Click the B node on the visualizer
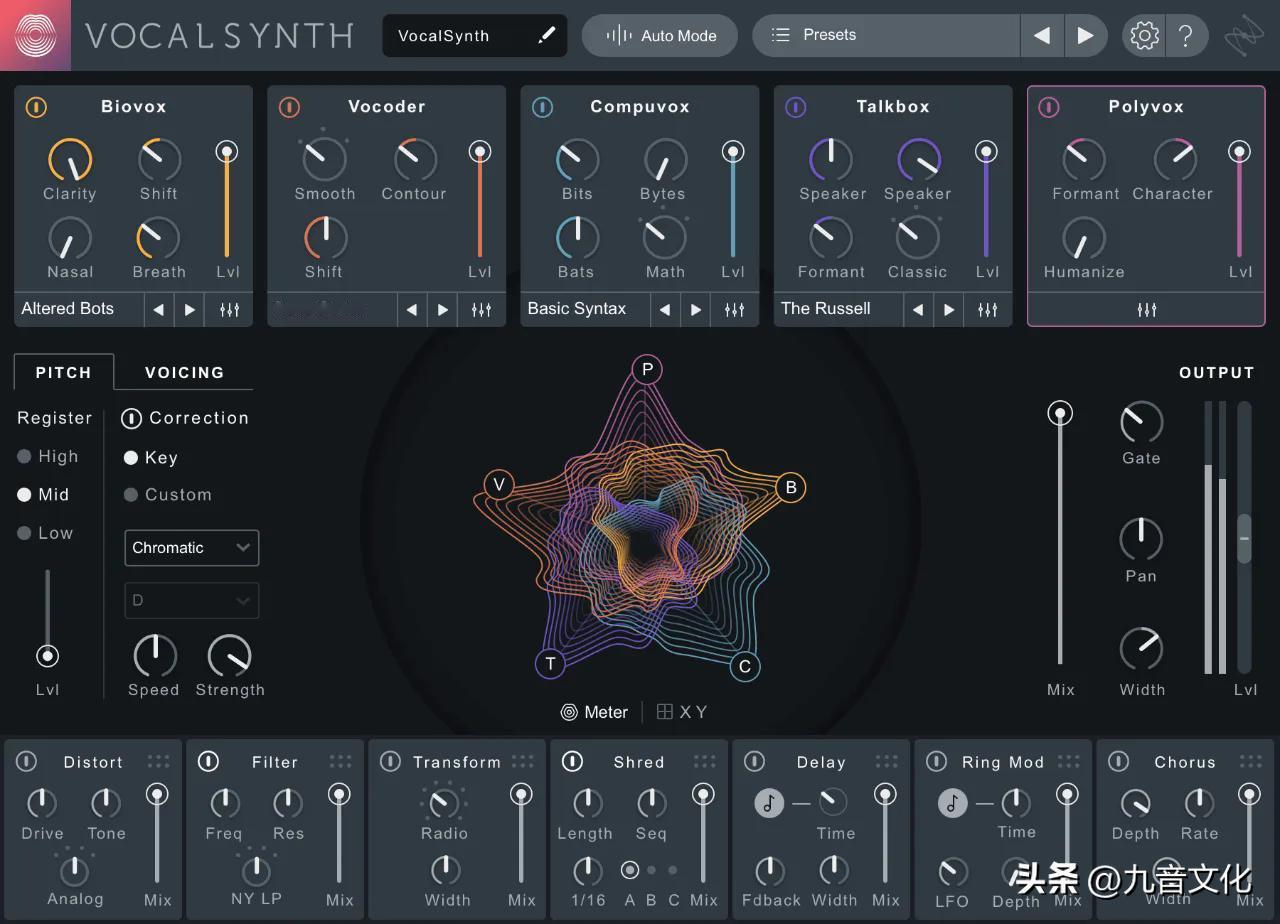This screenshot has height=924, width=1280. [x=790, y=487]
